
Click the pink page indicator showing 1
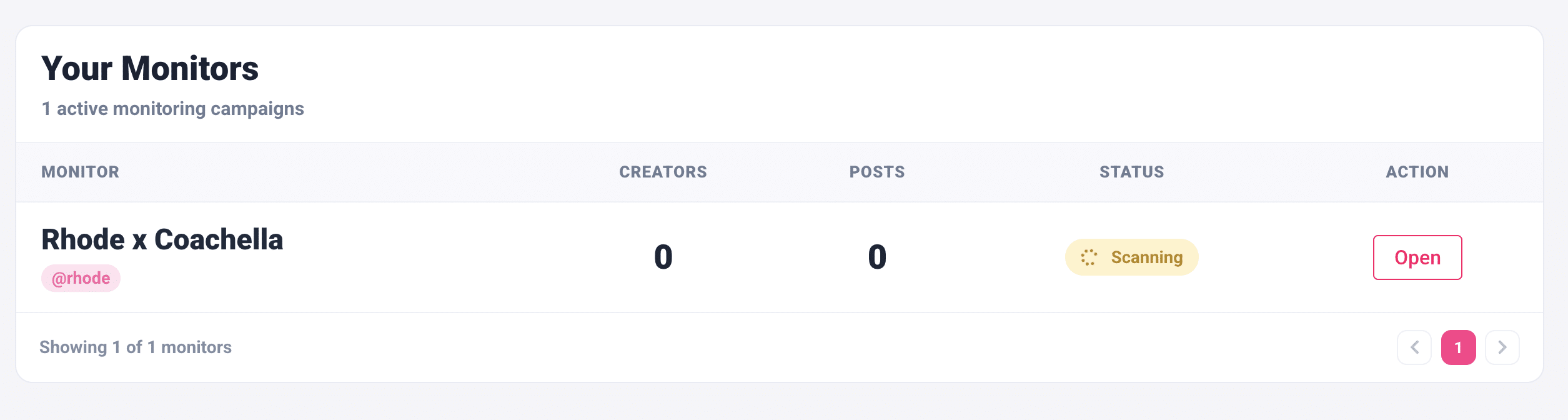[1459, 347]
